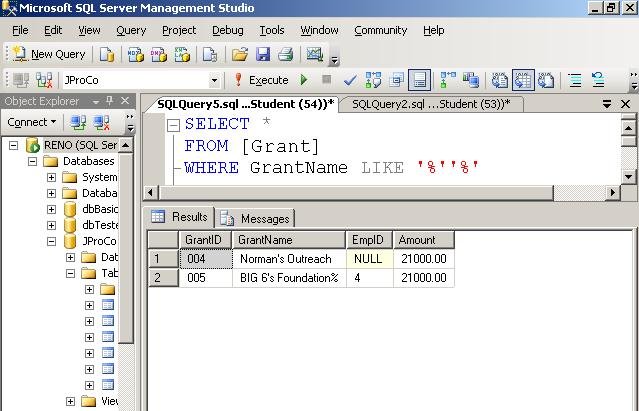Click the Parse checkmark icon
The image size is (639, 411).
point(350,80)
